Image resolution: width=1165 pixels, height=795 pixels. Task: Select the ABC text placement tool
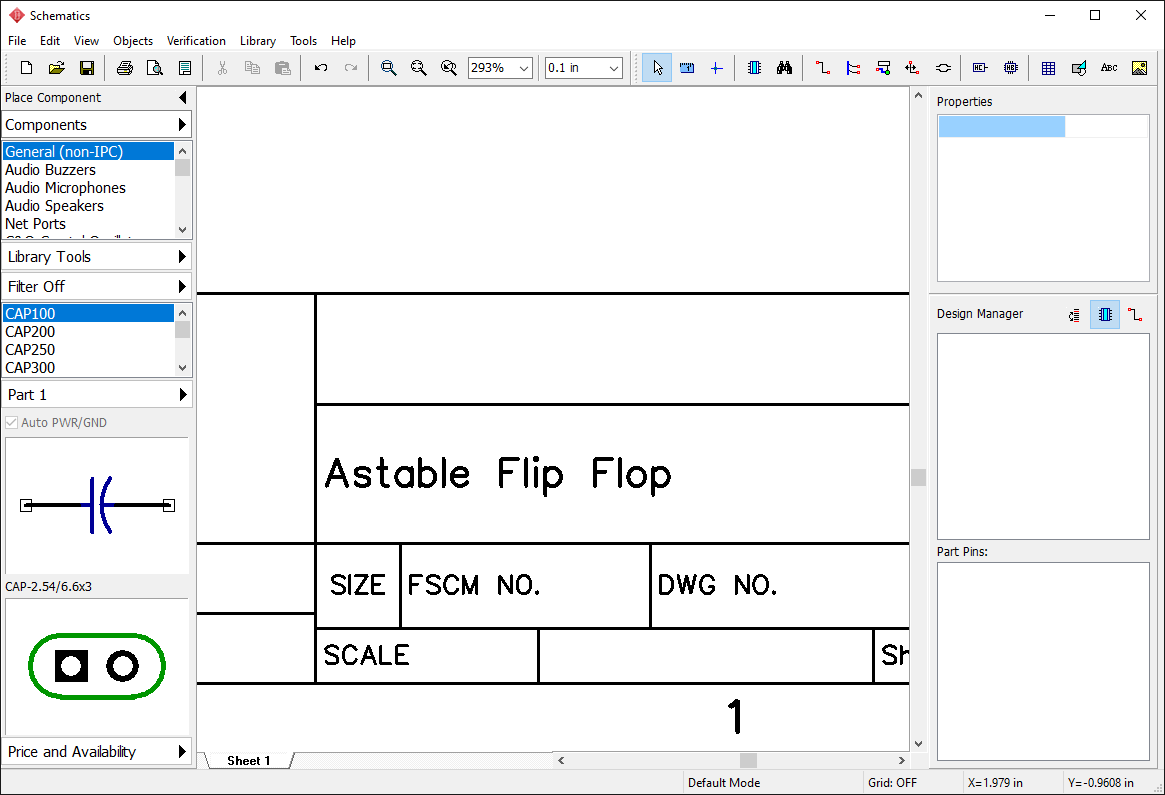point(1109,68)
